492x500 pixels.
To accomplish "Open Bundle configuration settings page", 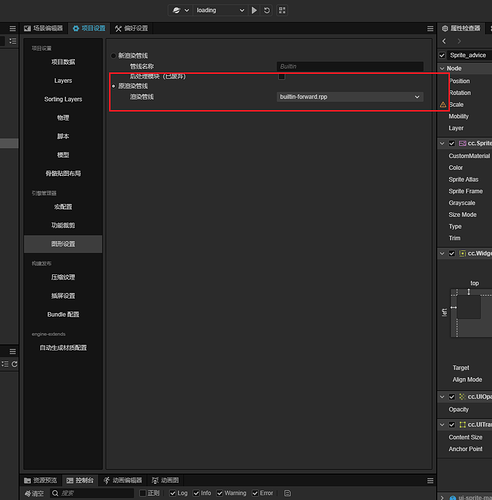I will point(63,315).
